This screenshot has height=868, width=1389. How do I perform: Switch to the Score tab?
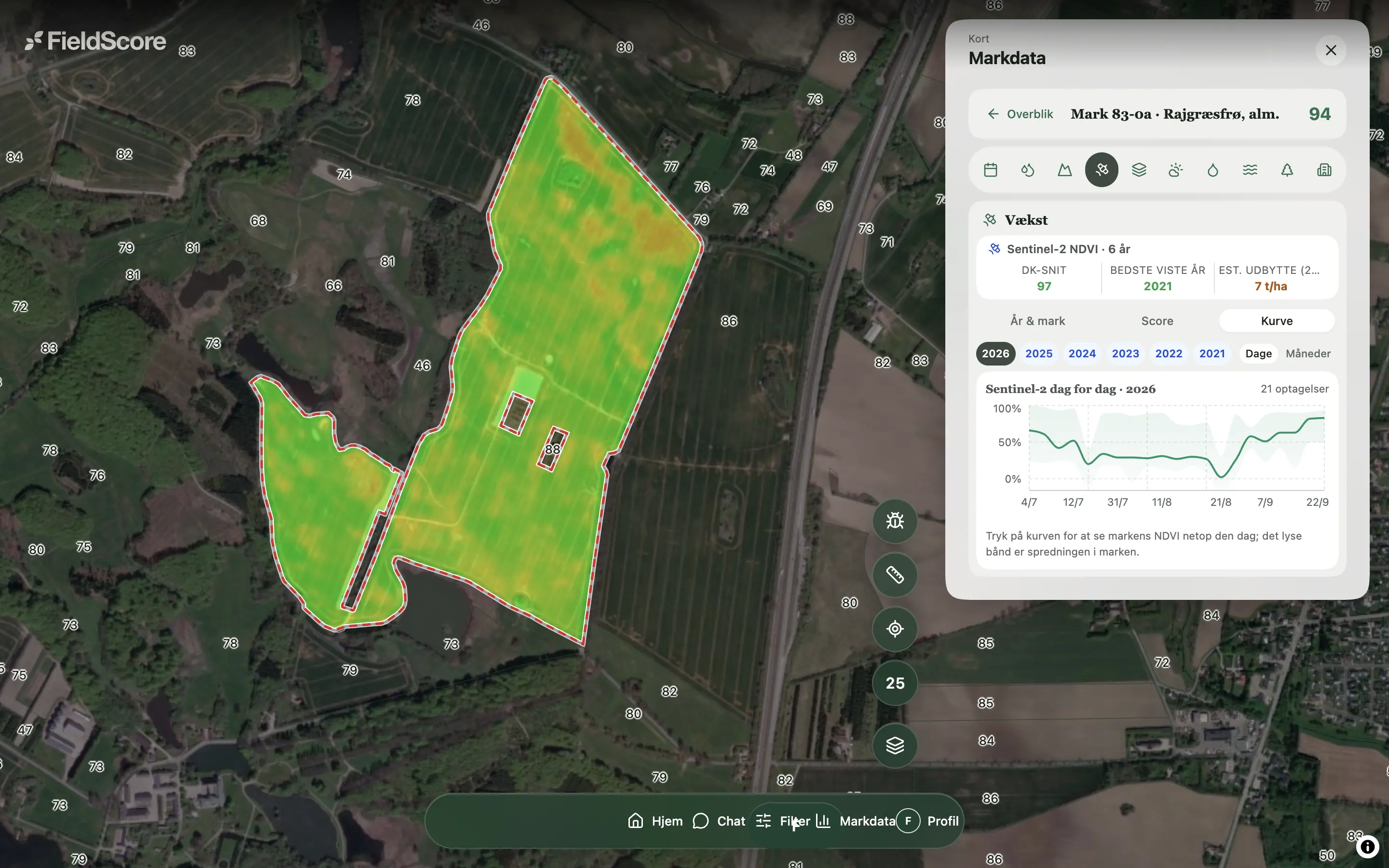1157,321
